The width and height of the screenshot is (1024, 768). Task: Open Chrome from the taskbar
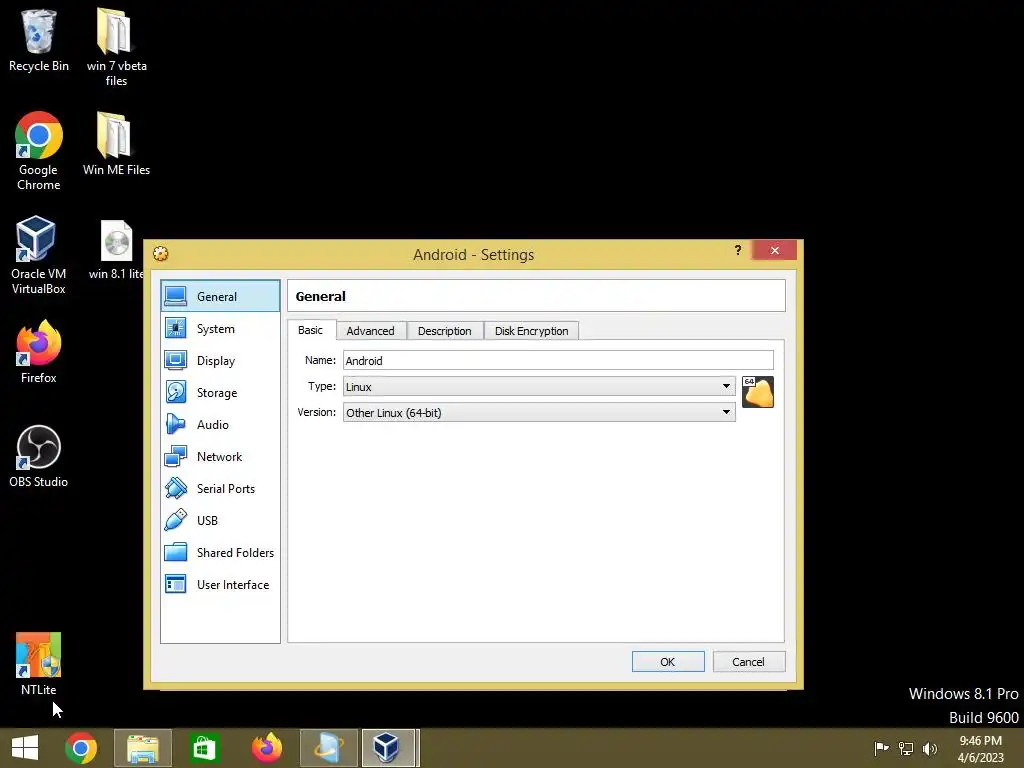point(81,748)
